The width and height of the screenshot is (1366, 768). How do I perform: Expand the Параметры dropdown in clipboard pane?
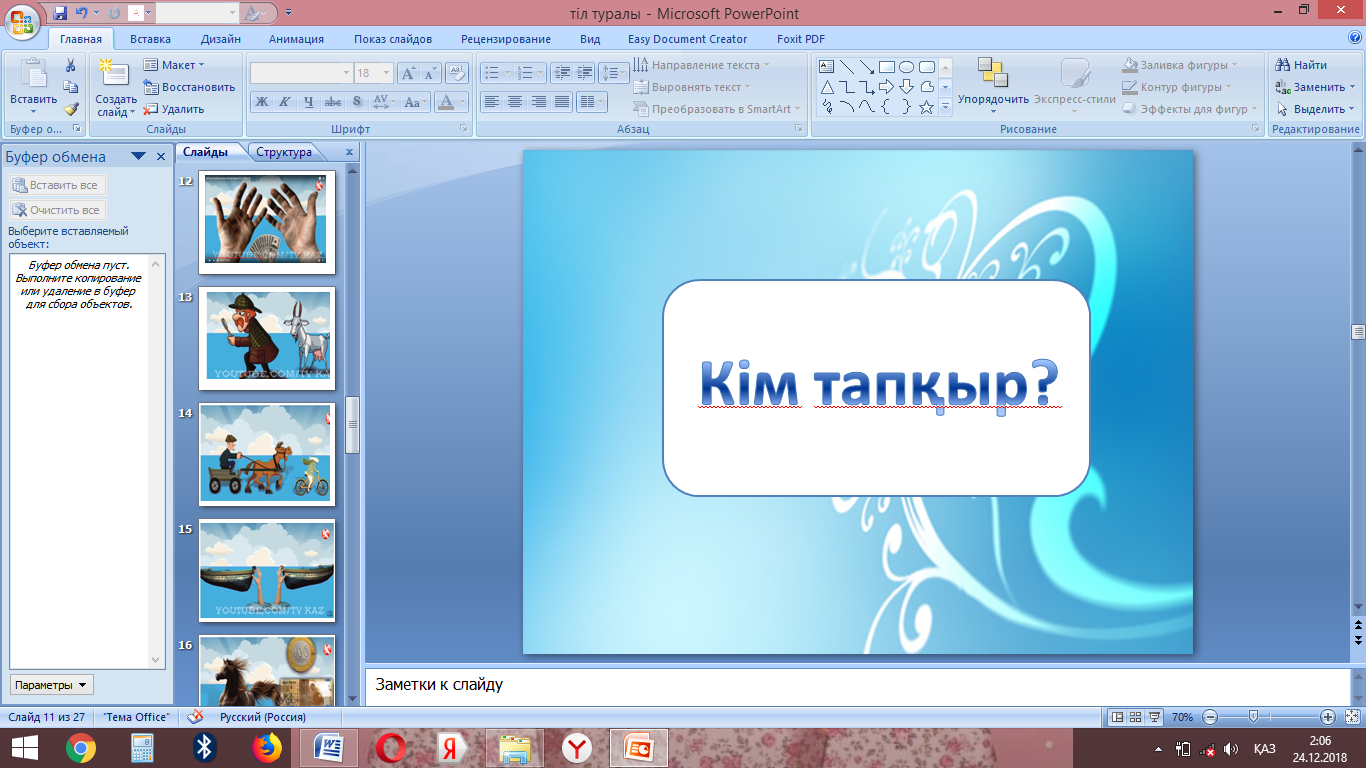click(52, 685)
